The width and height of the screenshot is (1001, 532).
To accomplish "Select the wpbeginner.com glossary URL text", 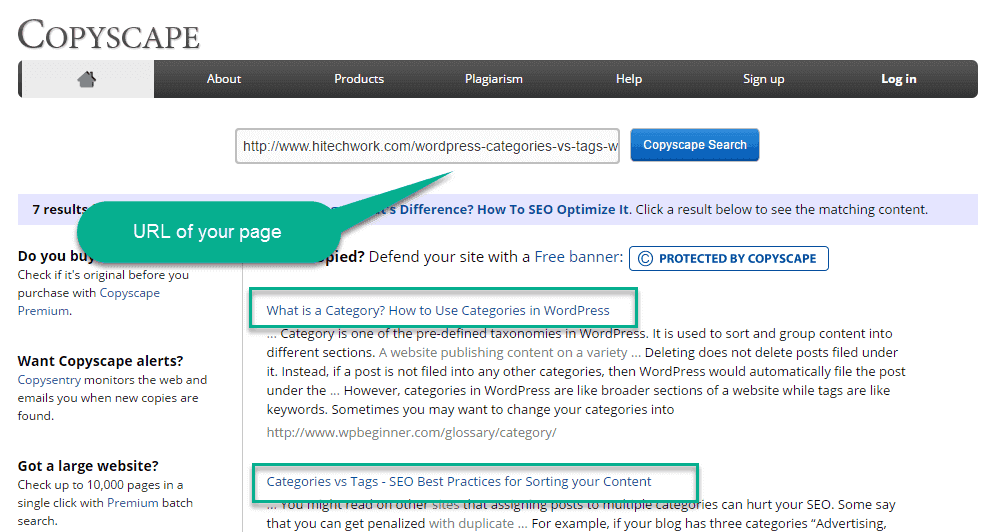I will pos(411,432).
